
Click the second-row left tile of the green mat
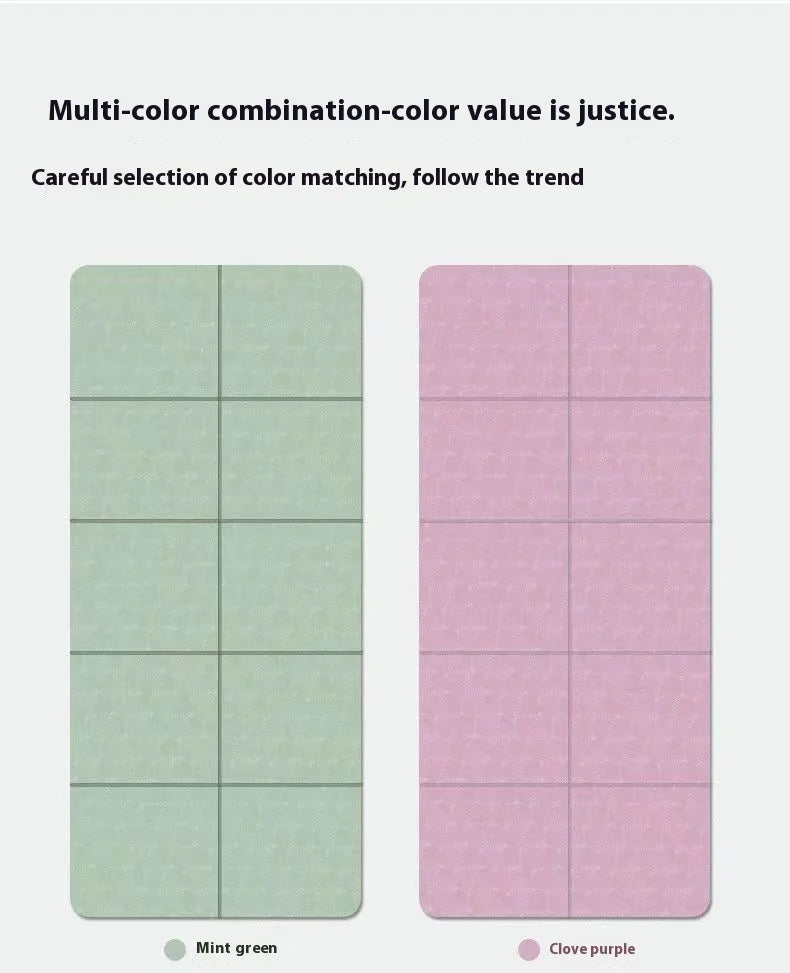point(145,460)
